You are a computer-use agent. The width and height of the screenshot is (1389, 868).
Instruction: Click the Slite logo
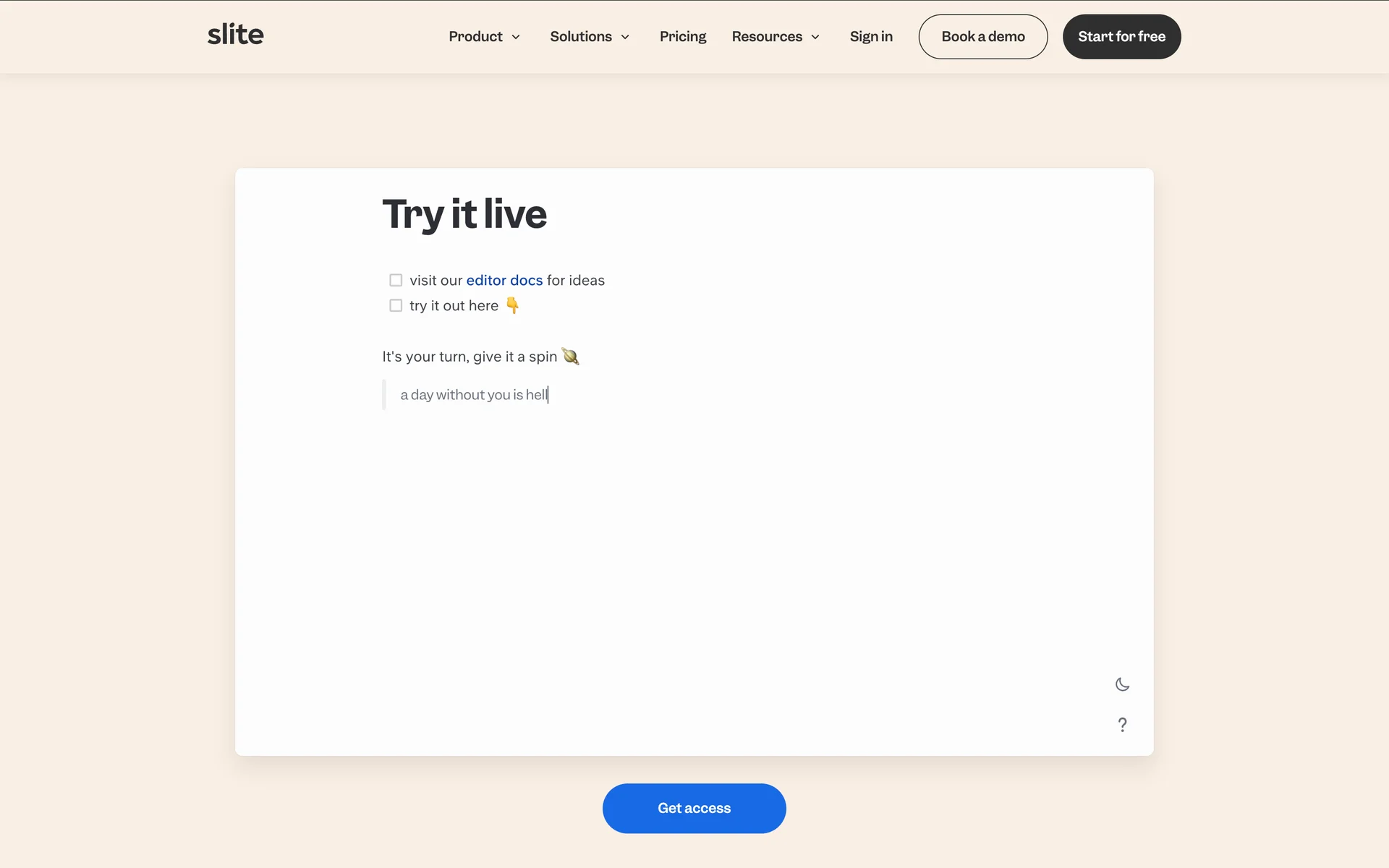[235, 35]
